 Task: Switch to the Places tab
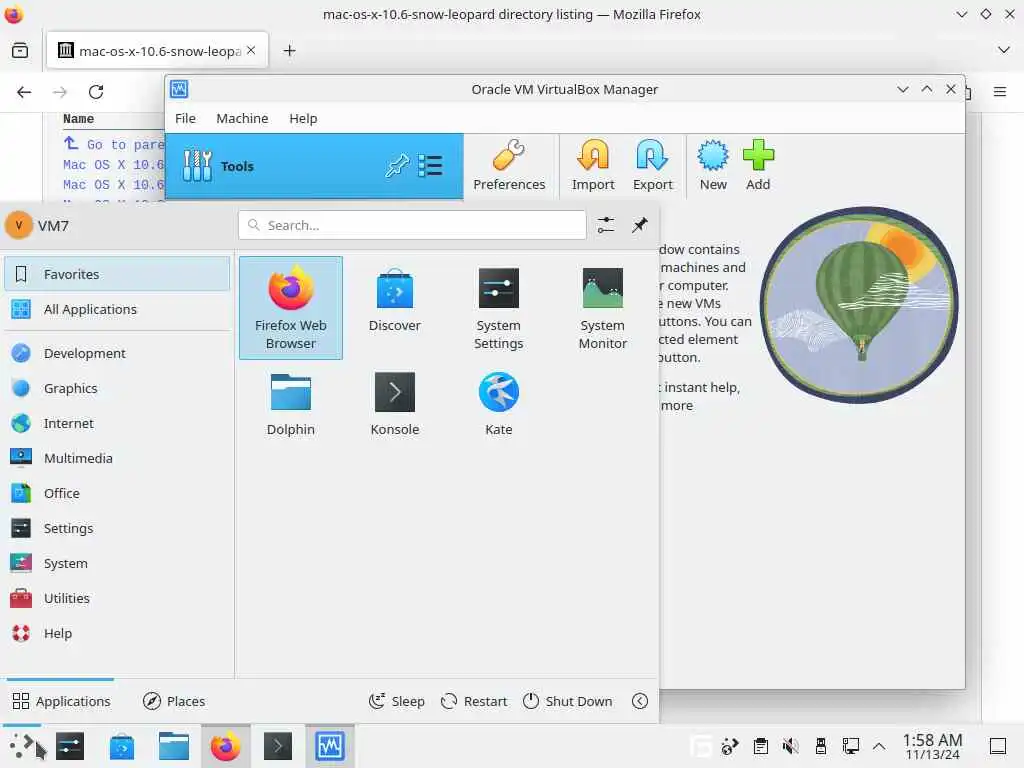click(174, 701)
